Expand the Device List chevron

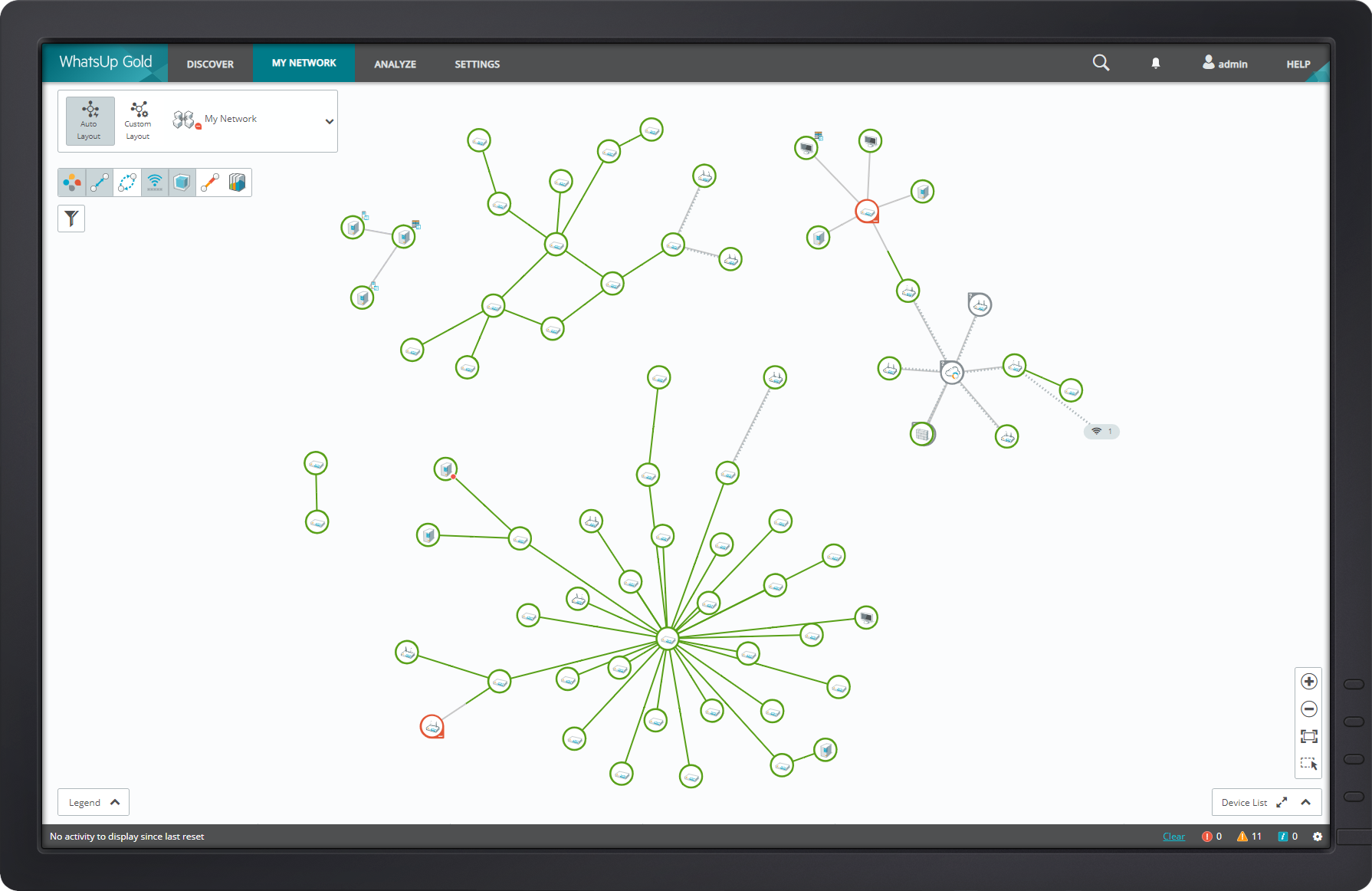pos(1306,802)
